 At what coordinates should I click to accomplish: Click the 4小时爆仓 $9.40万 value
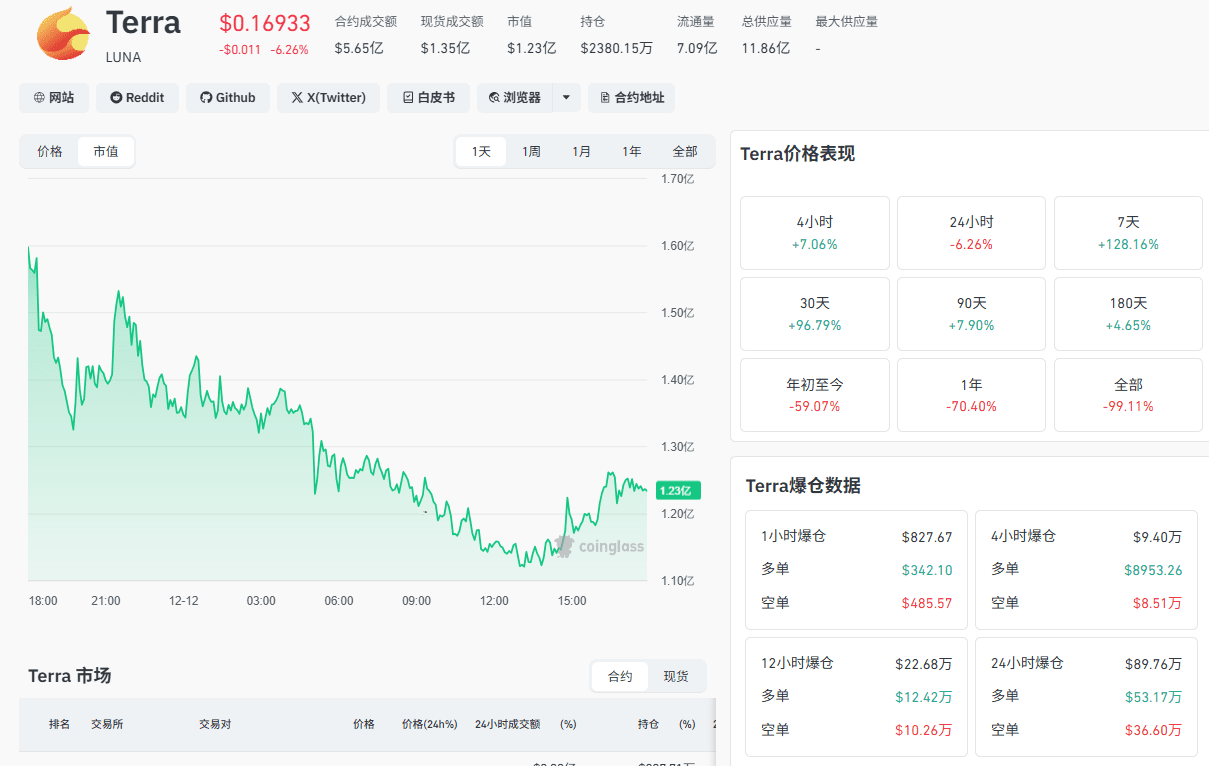coord(1157,537)
